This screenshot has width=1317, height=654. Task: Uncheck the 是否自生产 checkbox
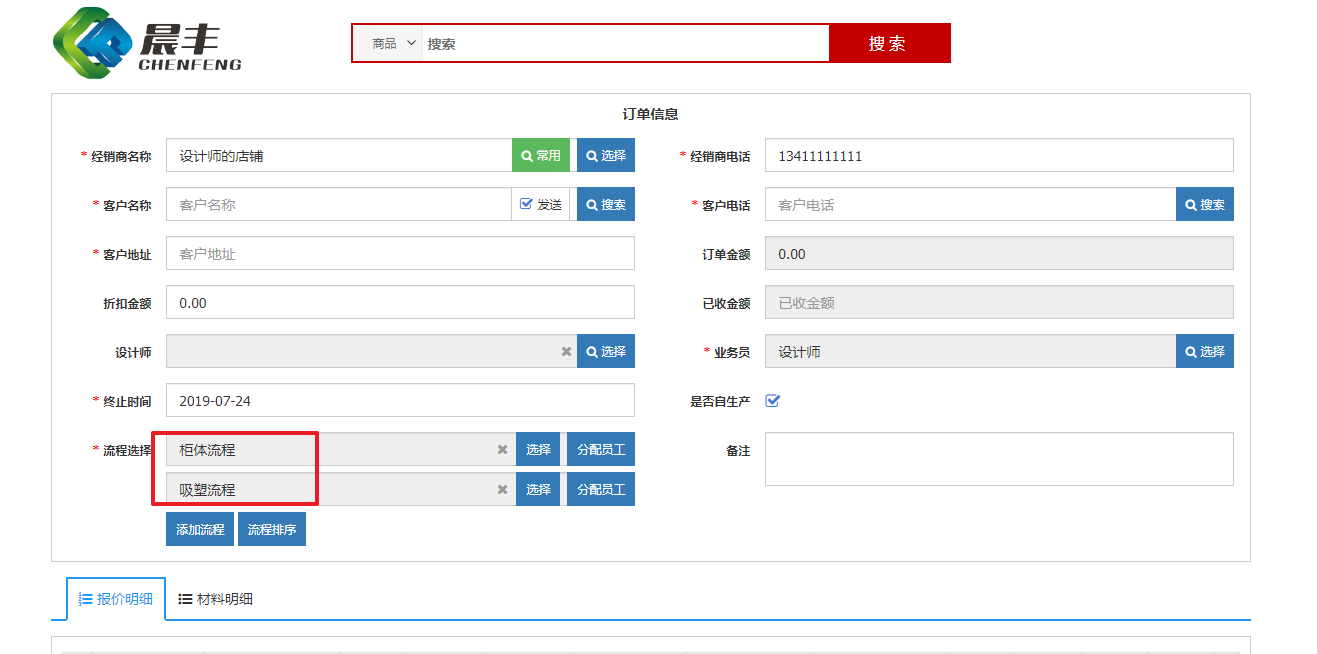click(772, 401)
